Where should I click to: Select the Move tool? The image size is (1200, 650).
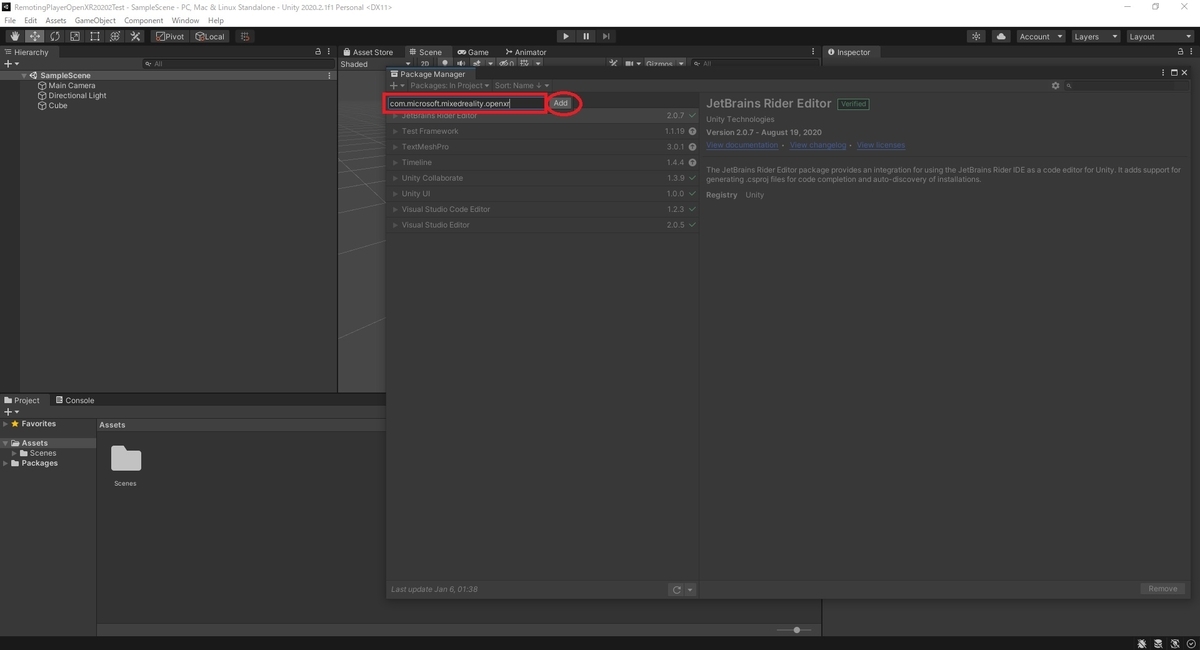(x=35, y=36)
